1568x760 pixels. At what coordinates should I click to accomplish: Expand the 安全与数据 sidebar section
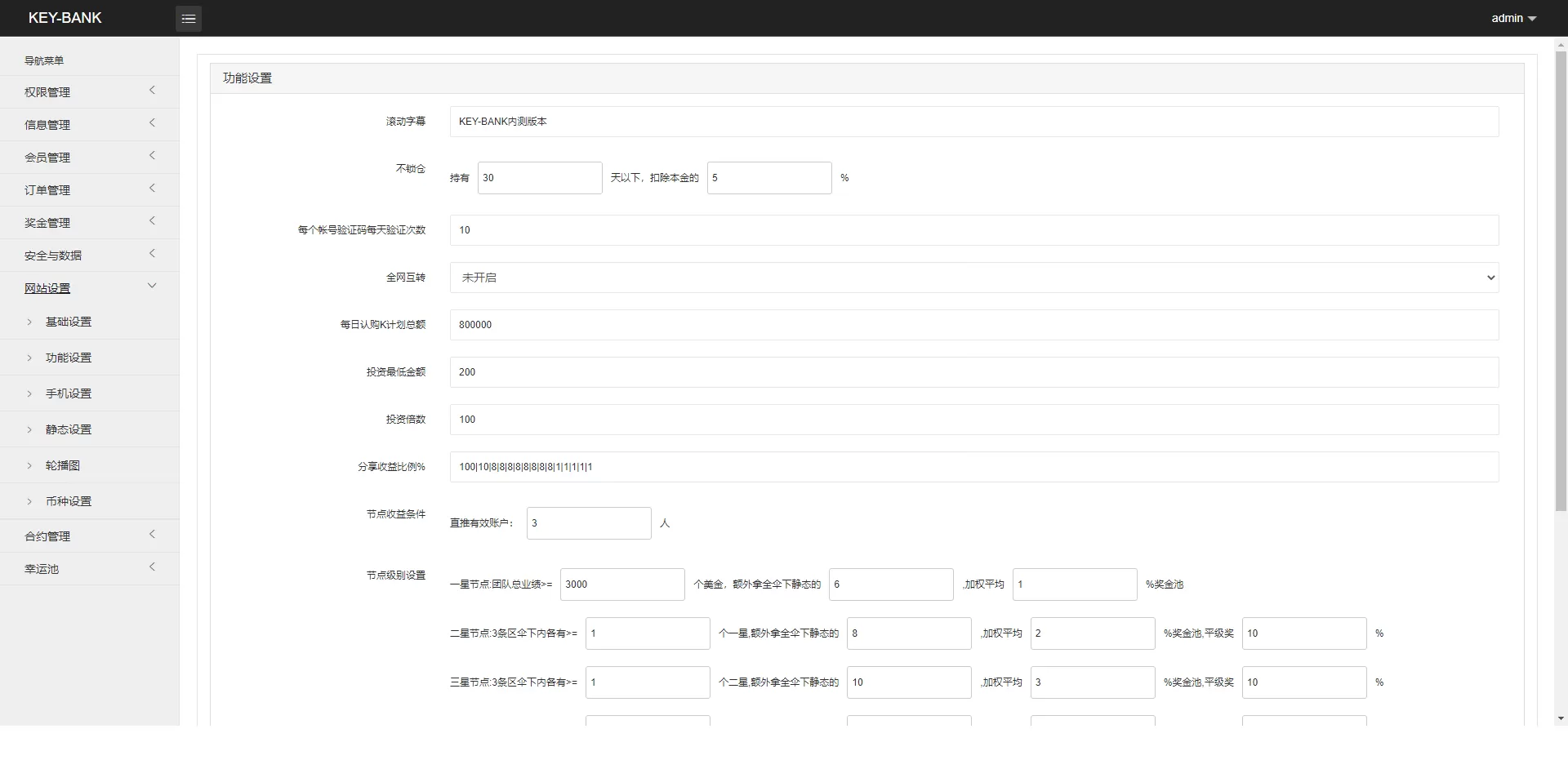90,255
